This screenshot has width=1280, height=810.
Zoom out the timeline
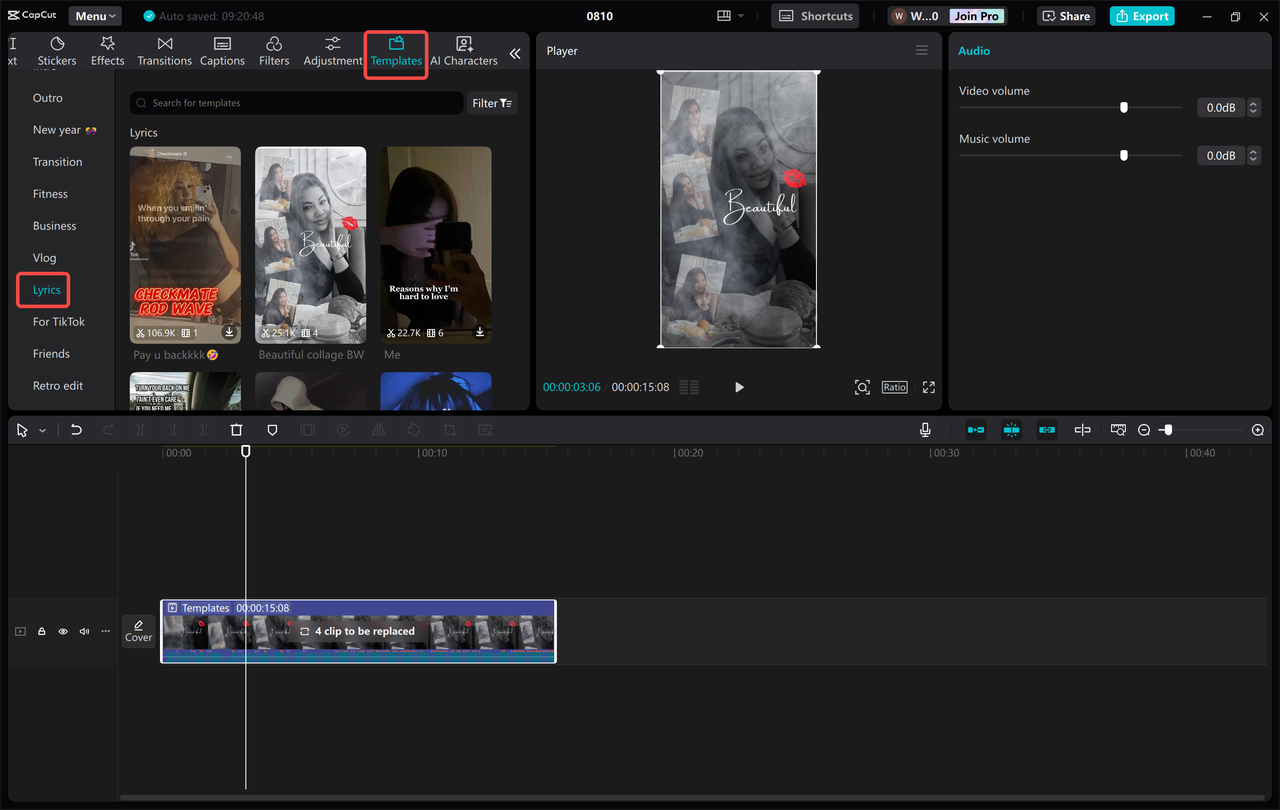[1144, 430]
